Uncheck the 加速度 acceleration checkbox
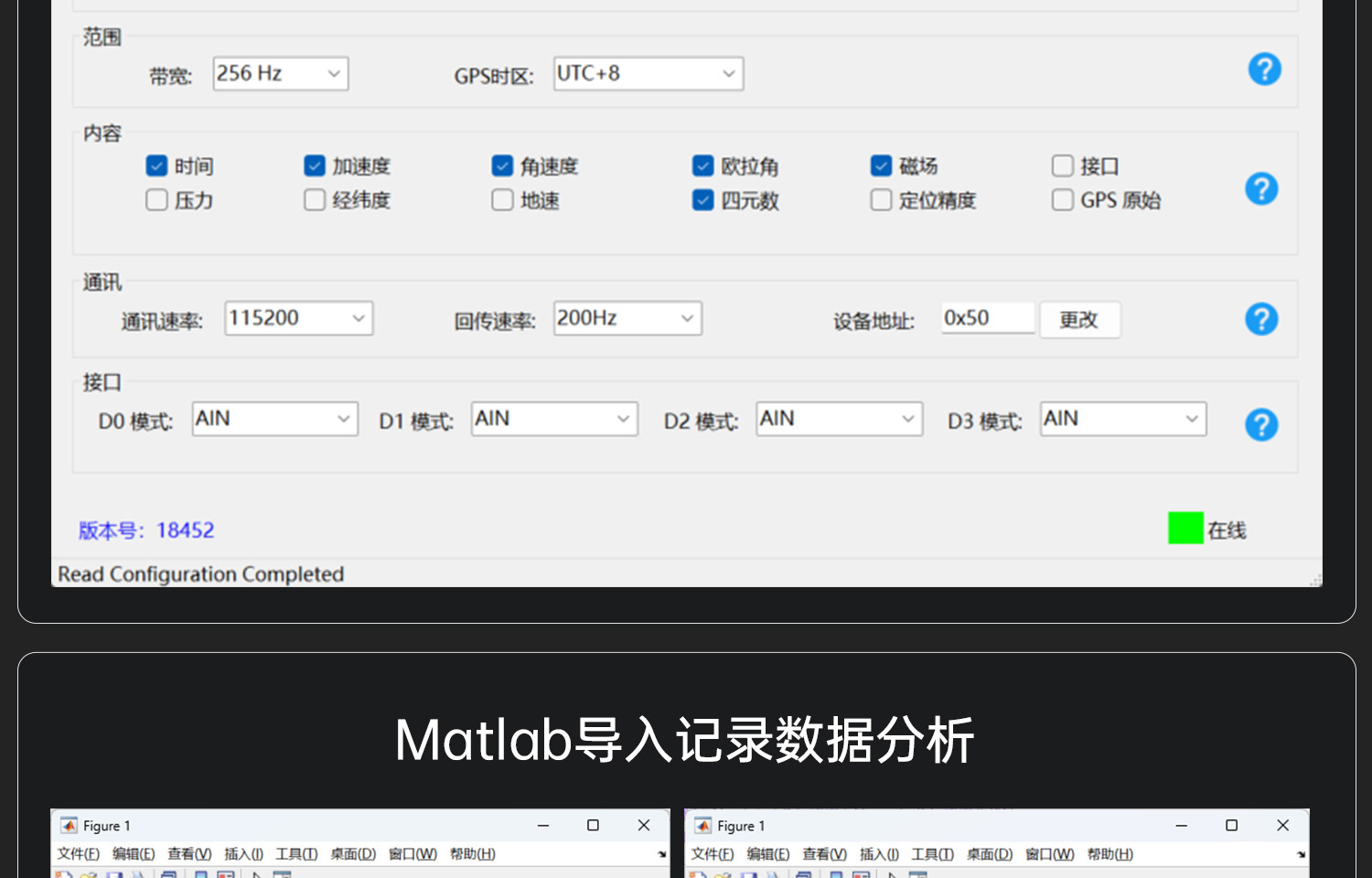The image size is (1372, 878). click(x=315, y=166)
